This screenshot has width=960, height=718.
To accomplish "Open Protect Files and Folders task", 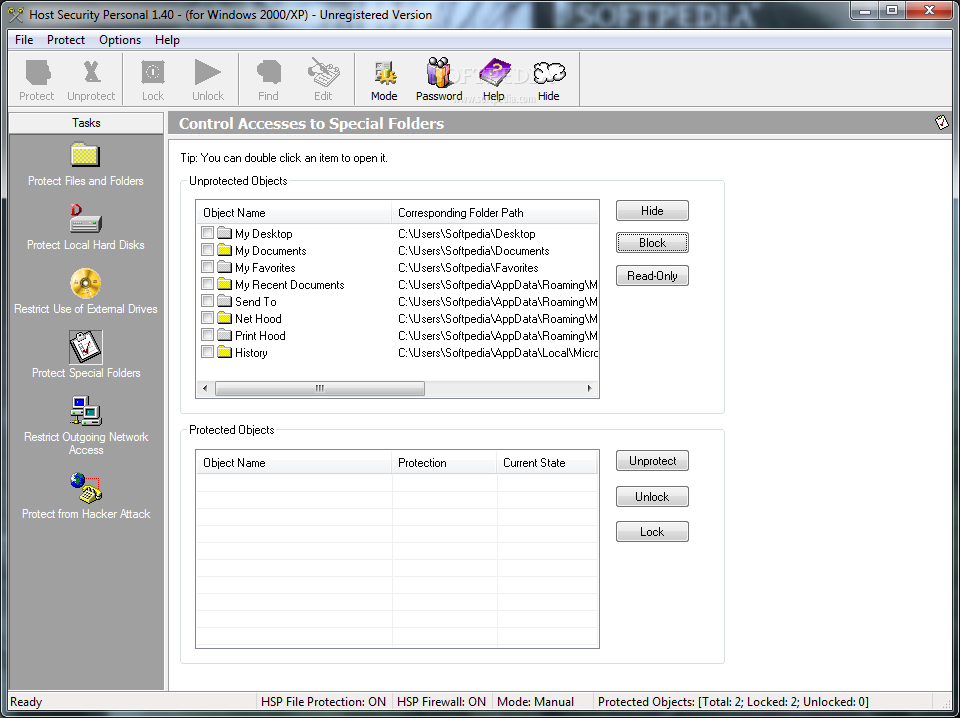I will (x=86, y=164).
